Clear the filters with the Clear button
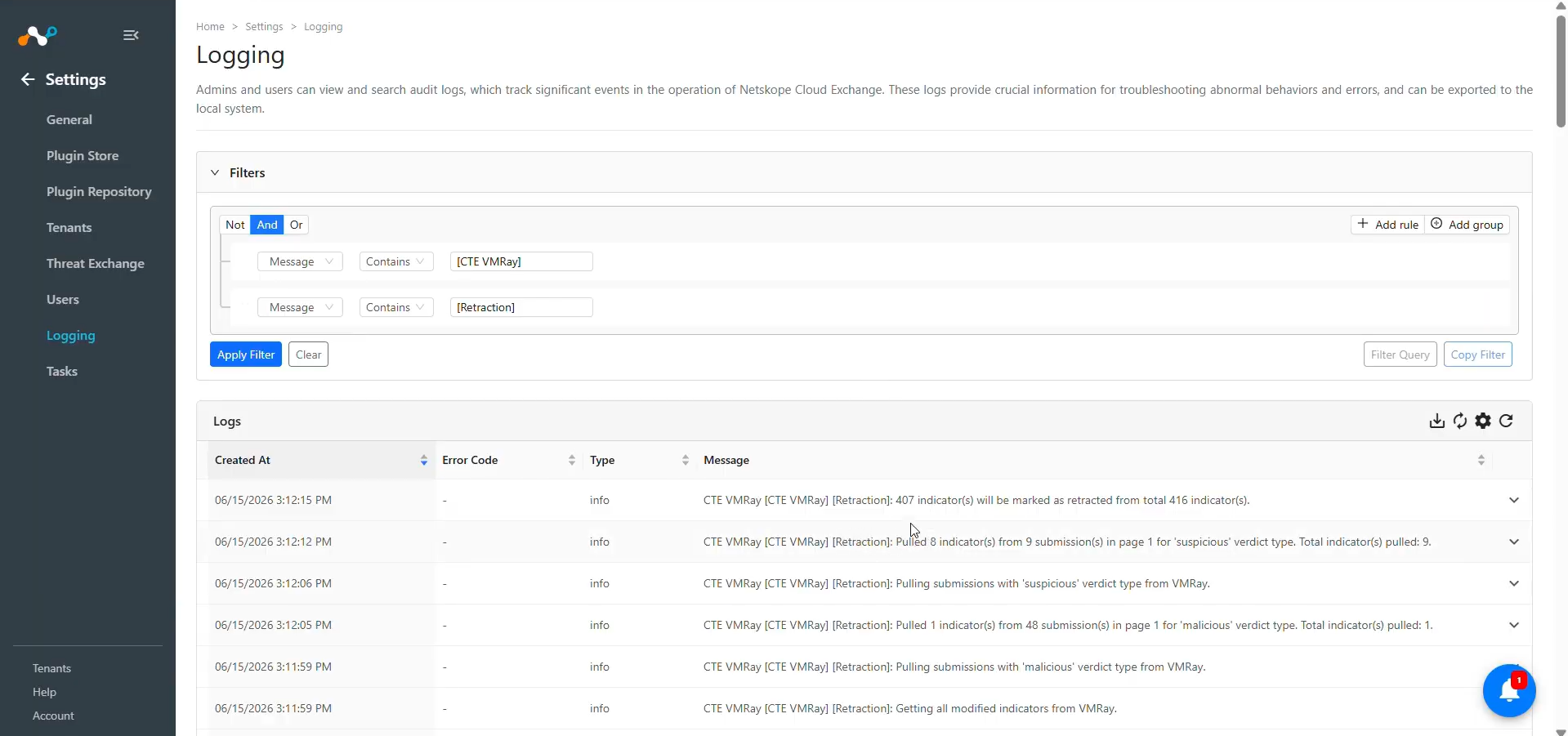This screenshot has width=1568, height=736. [308, 355]
